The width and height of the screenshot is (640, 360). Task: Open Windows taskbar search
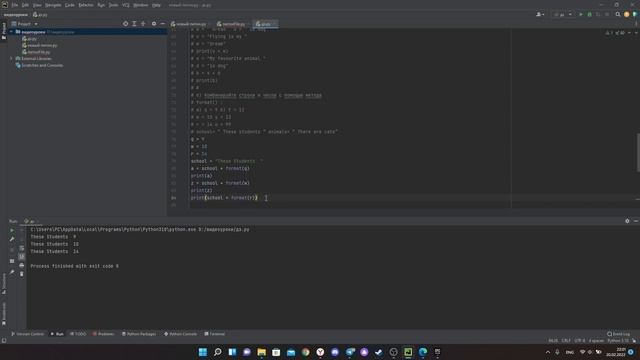click(x=218, y=352)
